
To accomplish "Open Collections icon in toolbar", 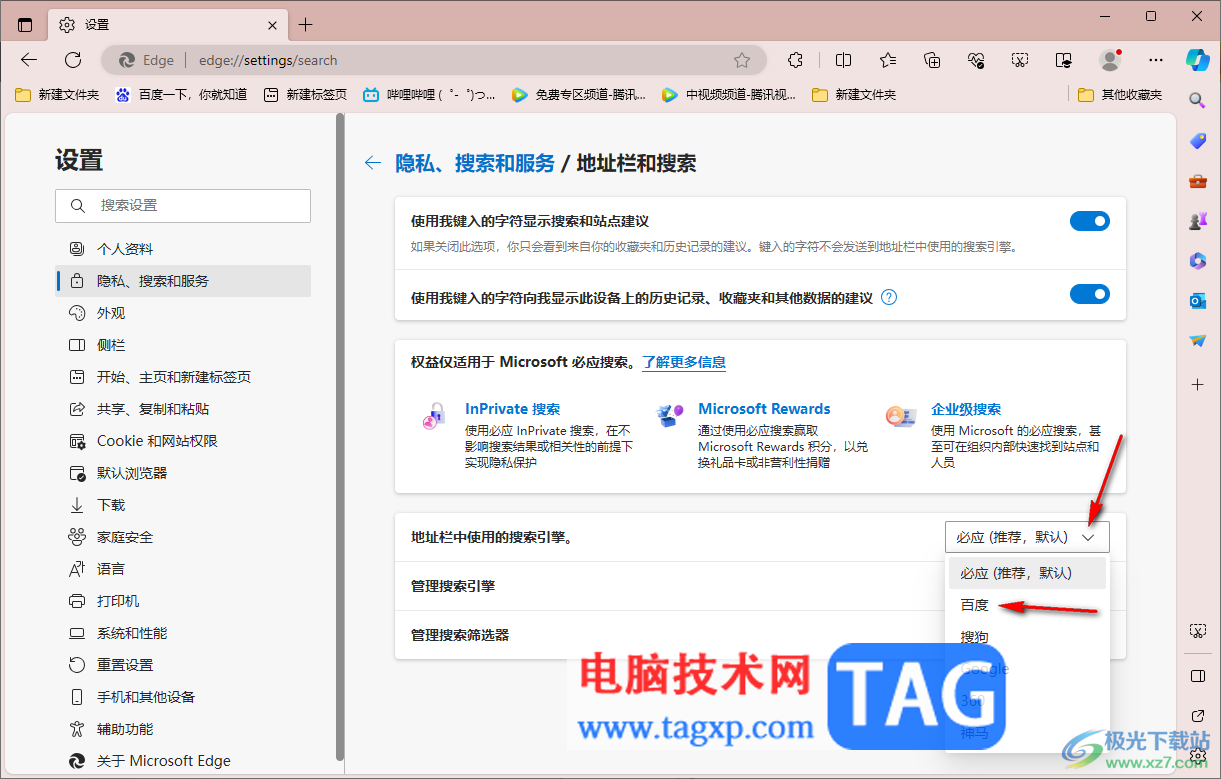I will (932, 60).
